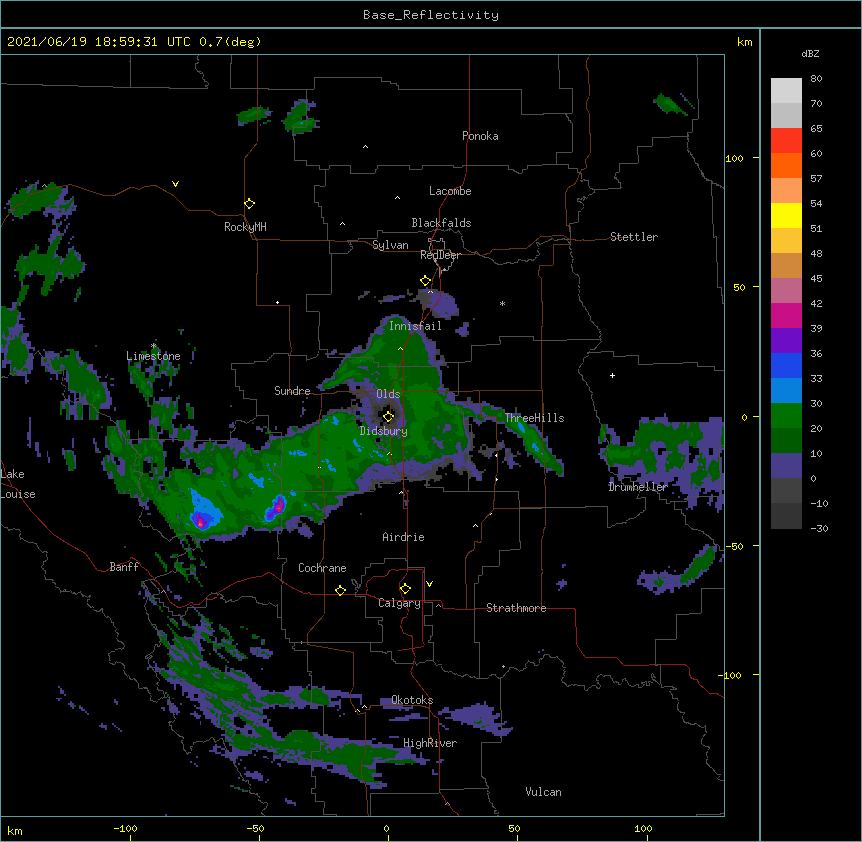Click the magenta storm core west of Airdrie
Image resolution: width=862 pixels, height=842 pixels.
[x=279, y=504]
